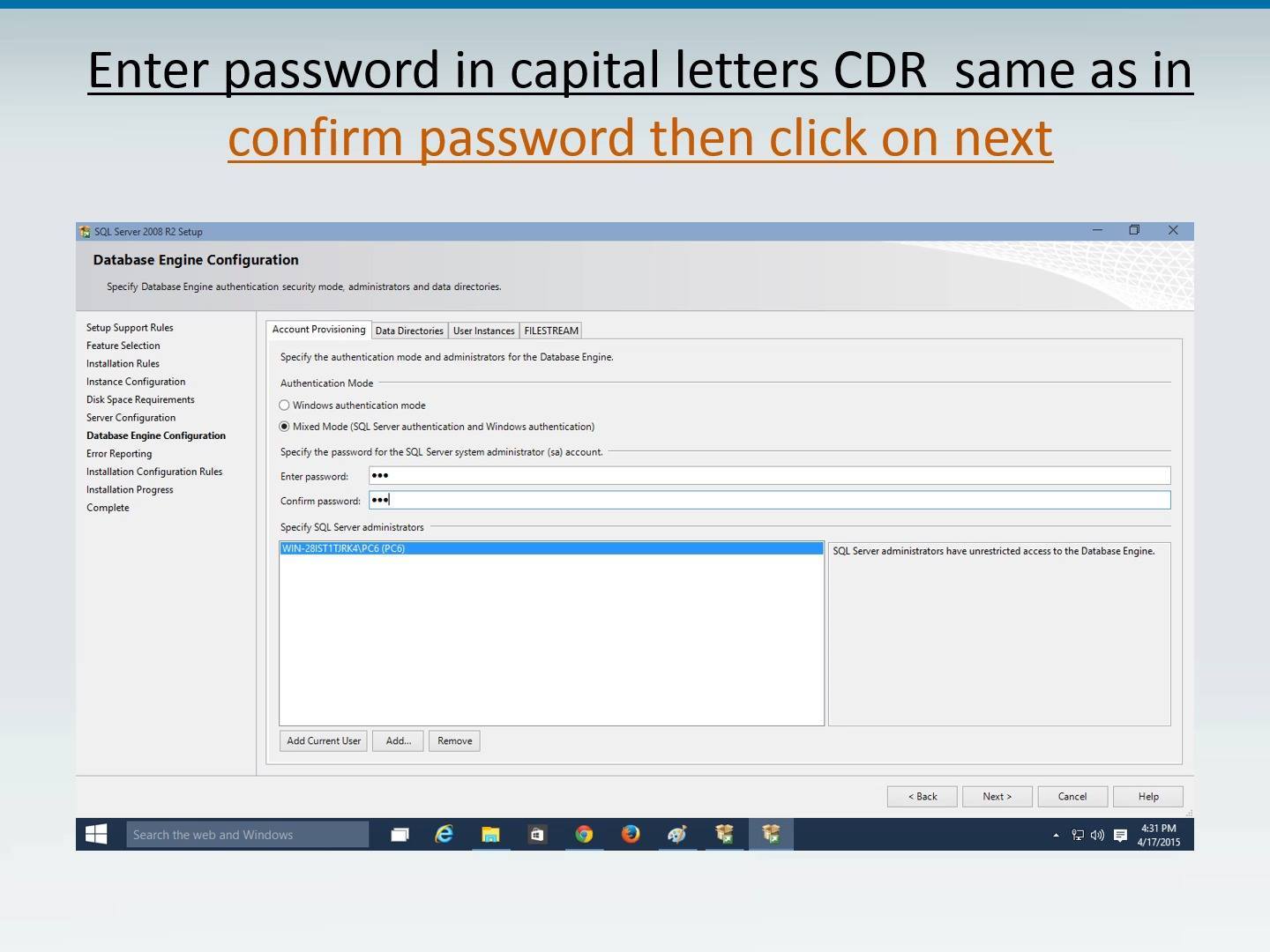Click Database Engine Configuration step
The image size is (1270, 952).
pos(156,435)
